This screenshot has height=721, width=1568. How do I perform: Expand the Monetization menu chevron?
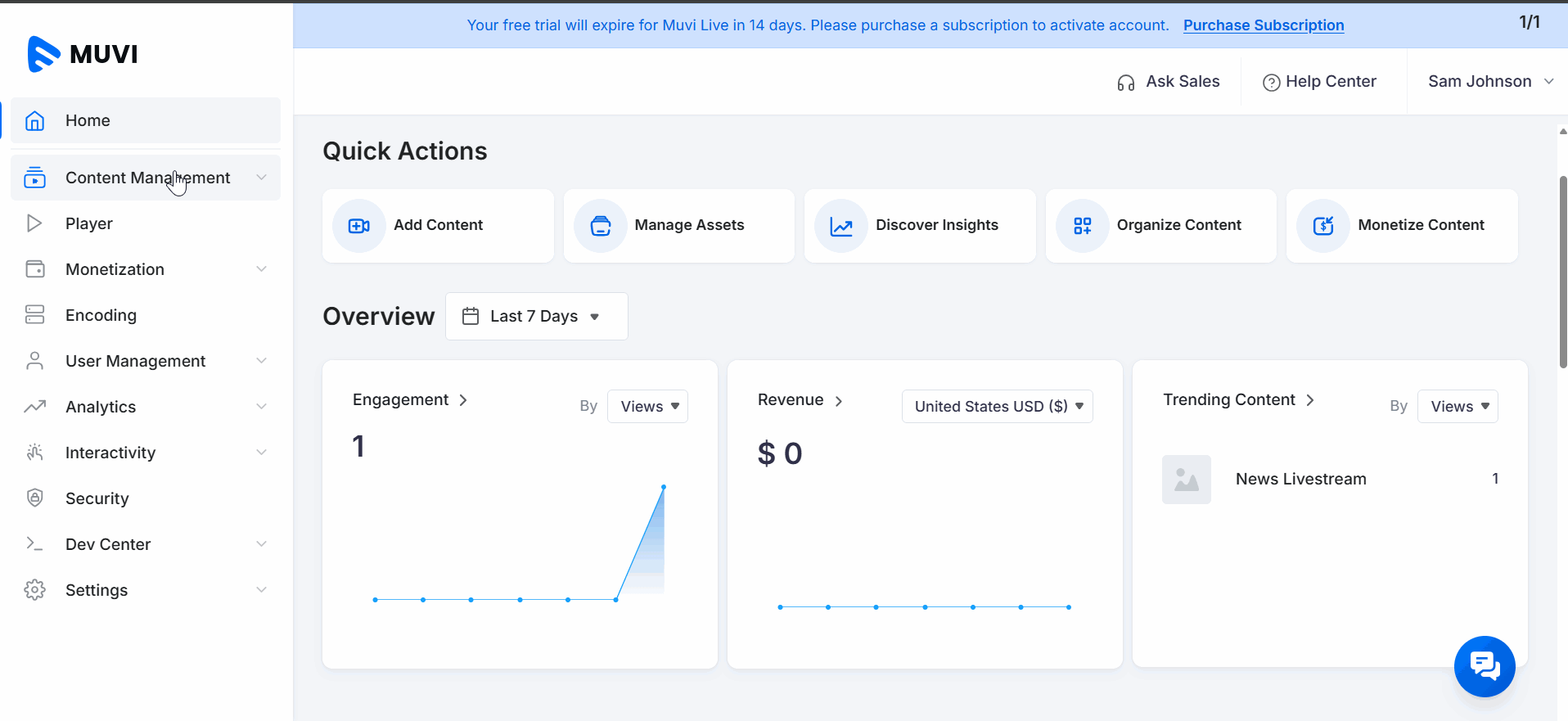coord(261,269)
